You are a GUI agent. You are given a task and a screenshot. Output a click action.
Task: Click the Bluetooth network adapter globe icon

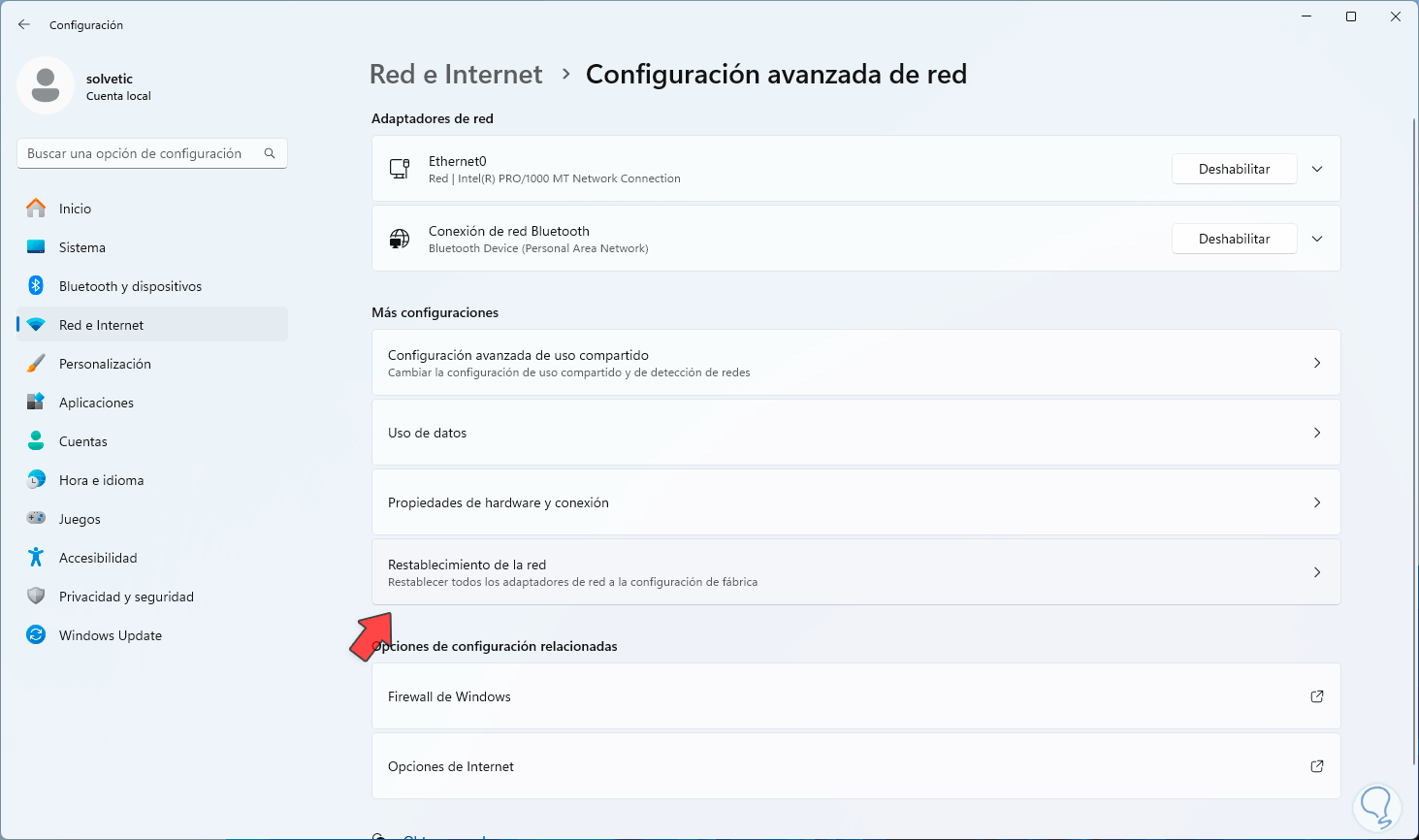tap(399, 238)
